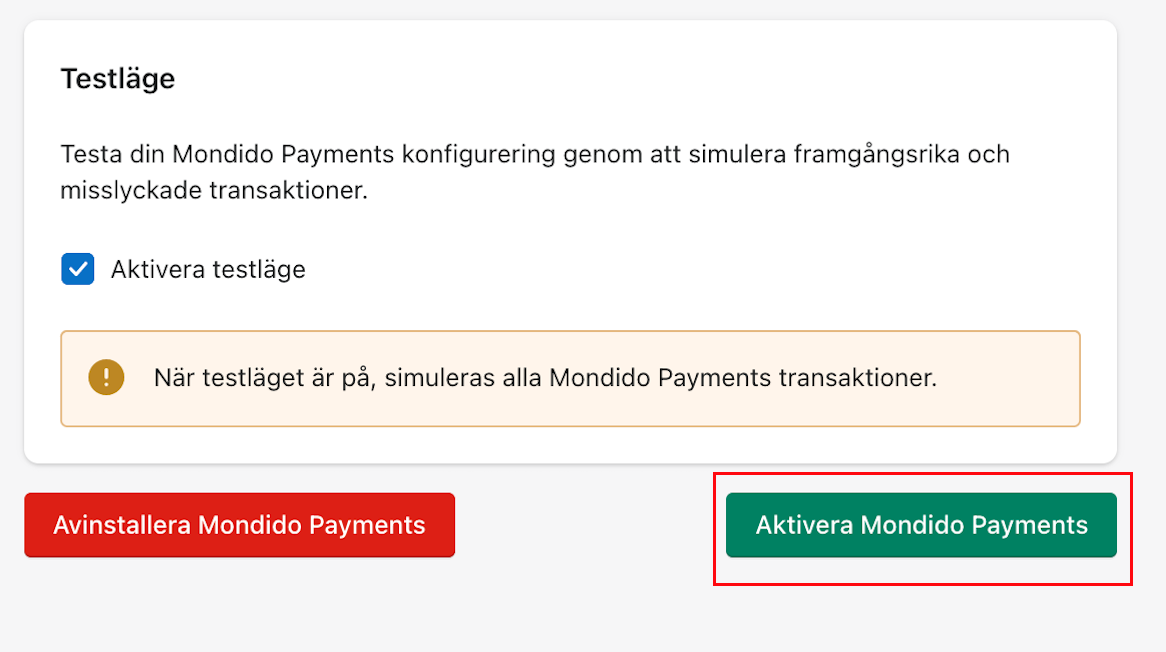Image resolution: width=1166 pixels, height=652 pixels.
Task: Click the orange-bordered notice box
Action: (570, 378)
